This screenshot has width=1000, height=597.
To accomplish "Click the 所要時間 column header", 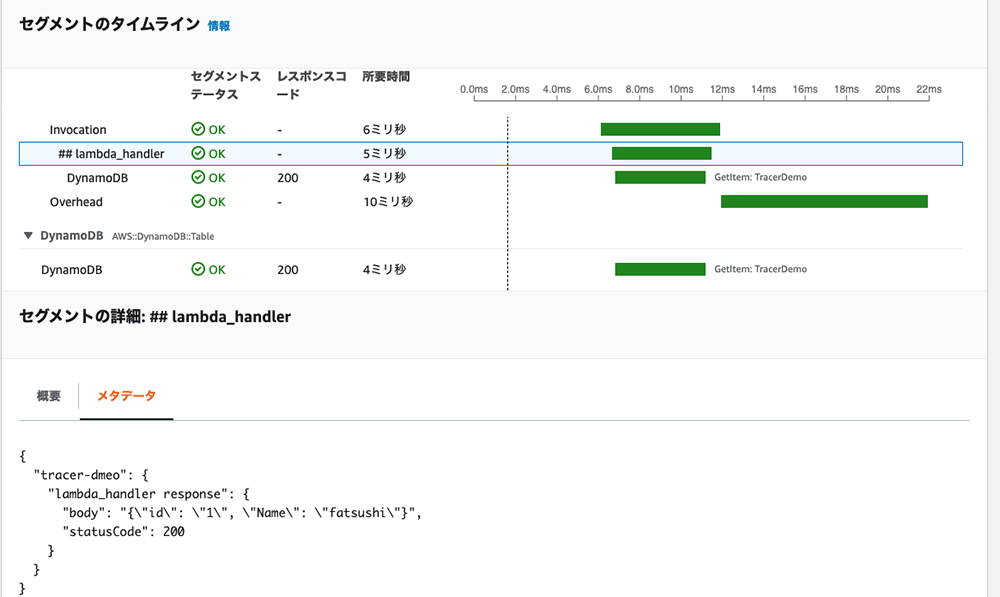I will pos(386,77).
